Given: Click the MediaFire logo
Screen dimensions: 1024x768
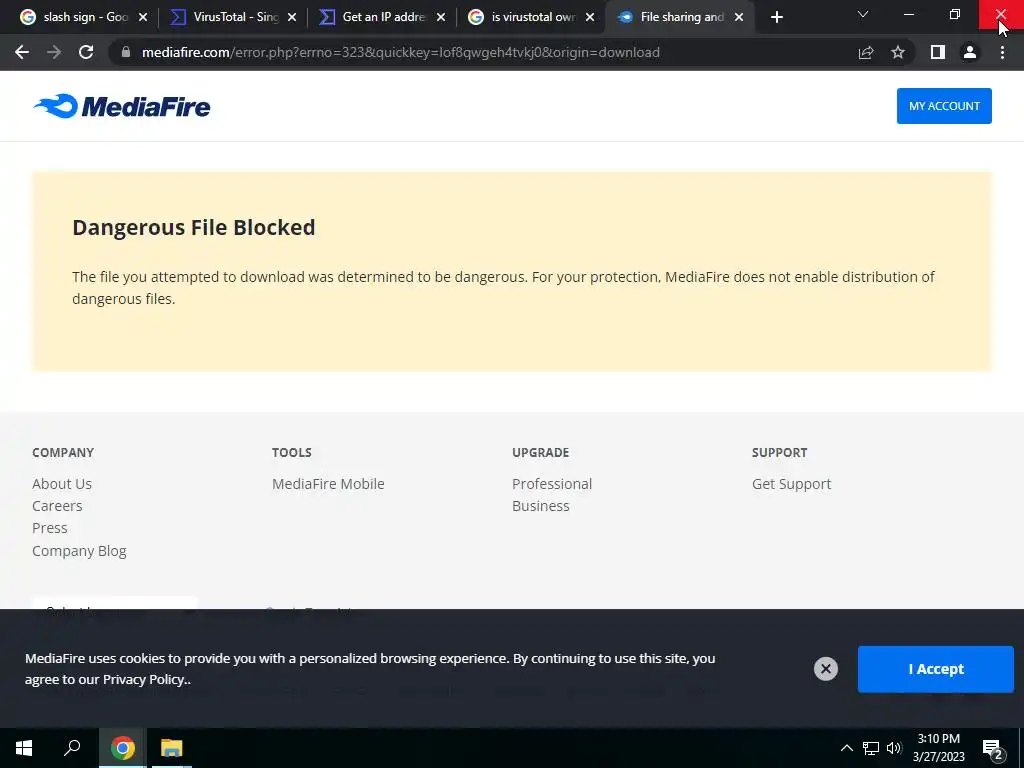Looking at the screenshot, I should (x=121, y=106).
